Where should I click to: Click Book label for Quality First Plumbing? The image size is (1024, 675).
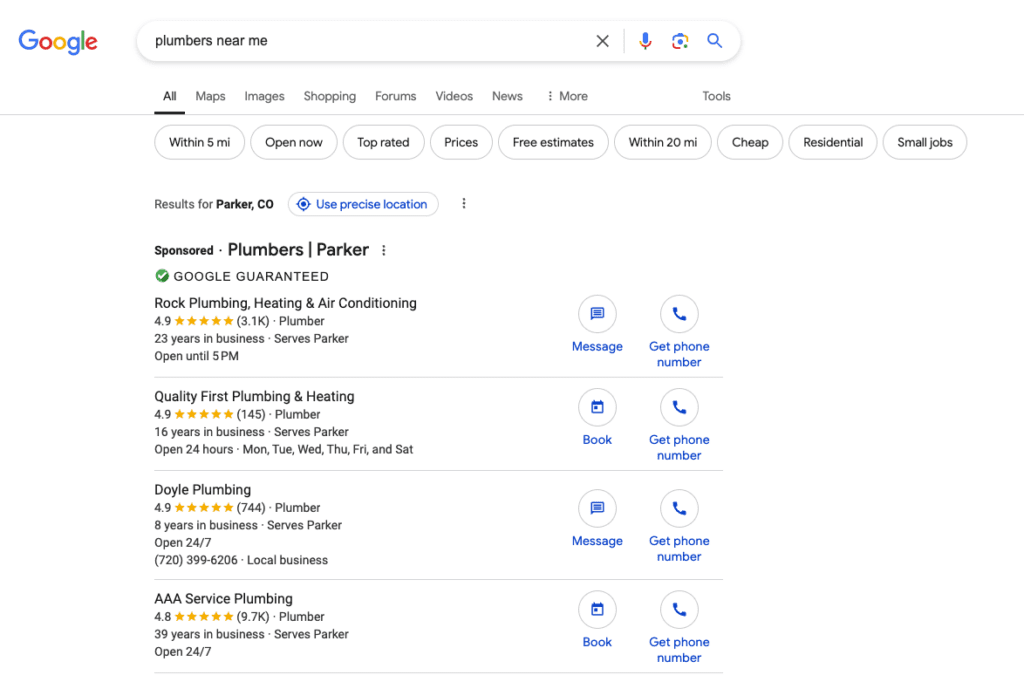tap(597, 440)
